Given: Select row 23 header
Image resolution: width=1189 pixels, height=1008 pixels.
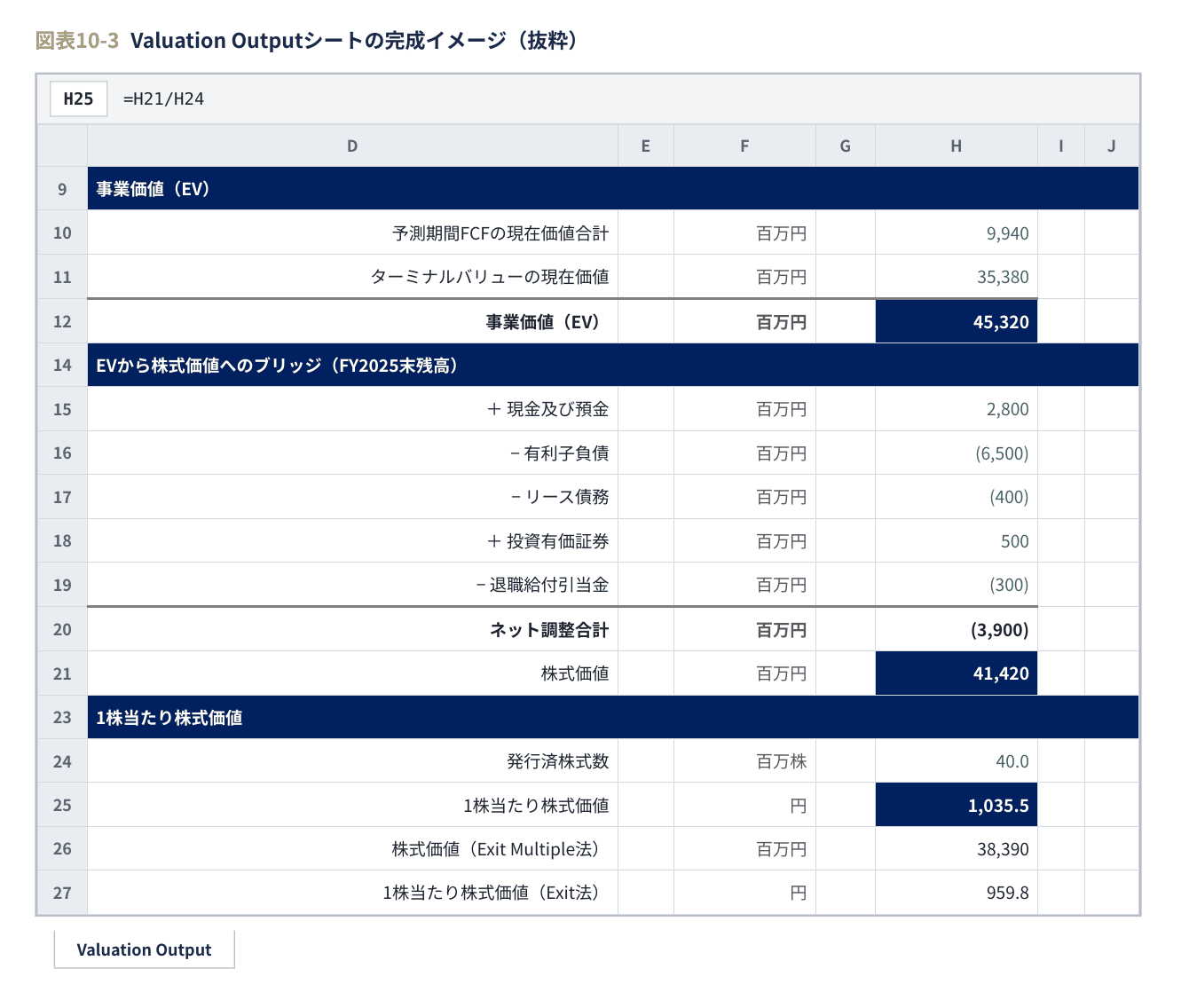Looking at the screenshot, I should (62, 717).
